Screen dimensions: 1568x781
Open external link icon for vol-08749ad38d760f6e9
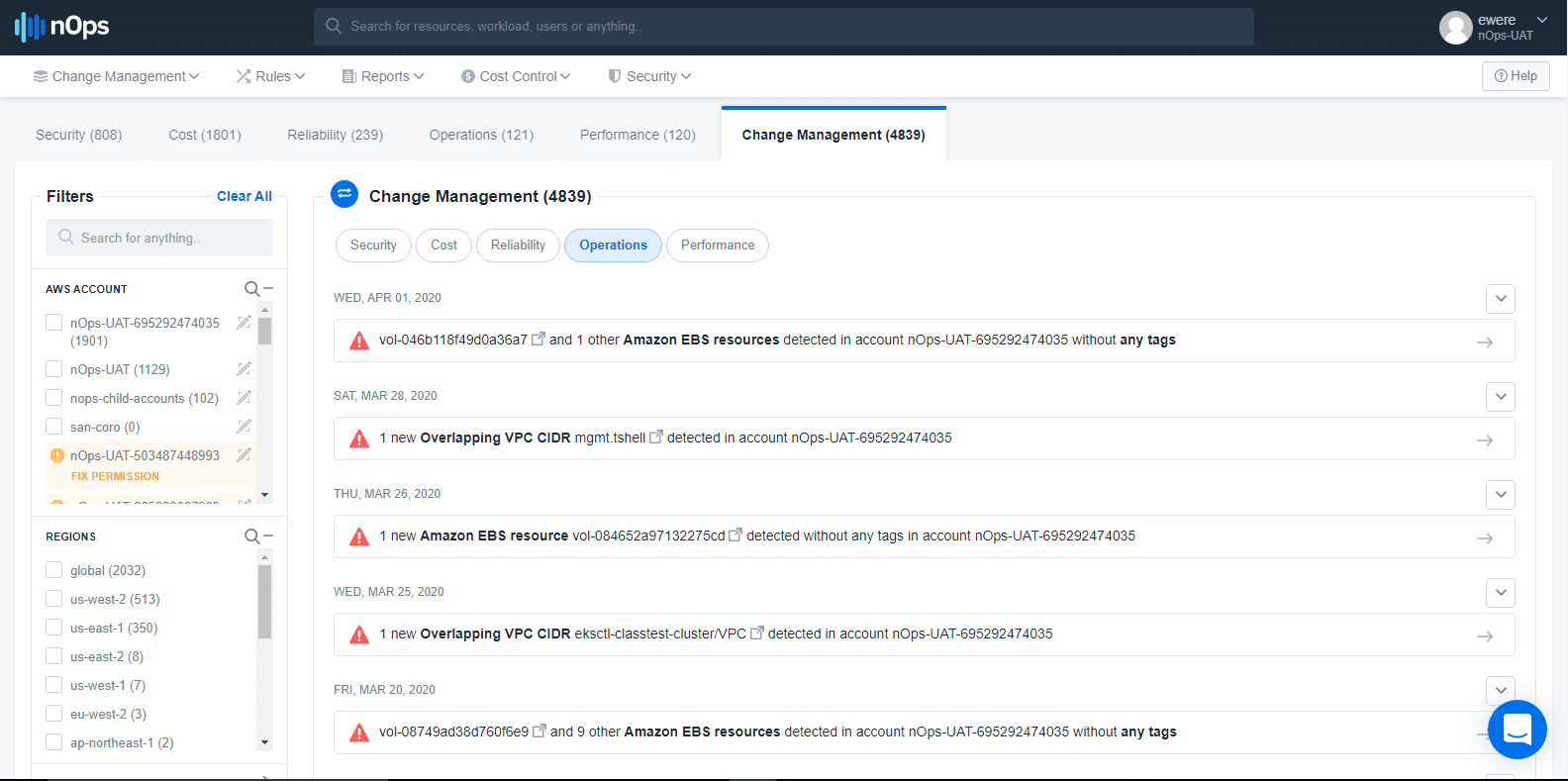[539, 731]
